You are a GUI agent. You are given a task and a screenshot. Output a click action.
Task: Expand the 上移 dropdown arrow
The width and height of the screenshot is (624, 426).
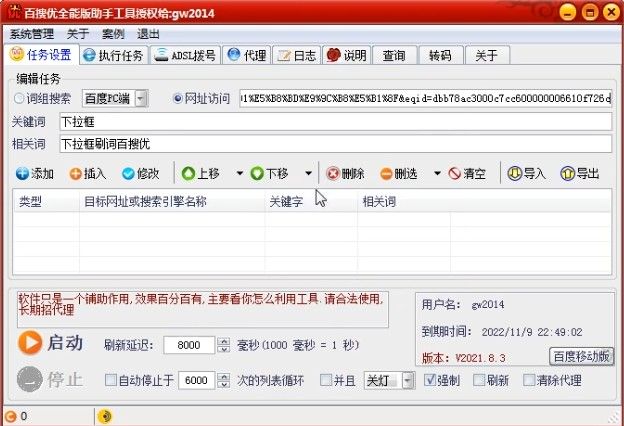click(x=240, y=173)
